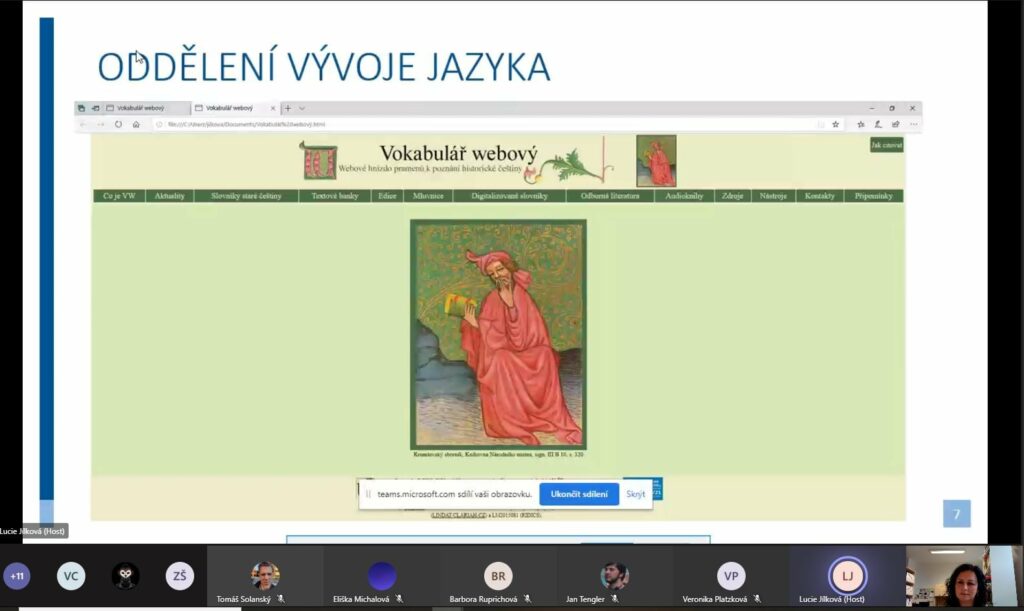Screen dimensions: 1024x611
Task: Click the LINDAT/CLARIAH-CZ footer link
Action: click(459, 515)
